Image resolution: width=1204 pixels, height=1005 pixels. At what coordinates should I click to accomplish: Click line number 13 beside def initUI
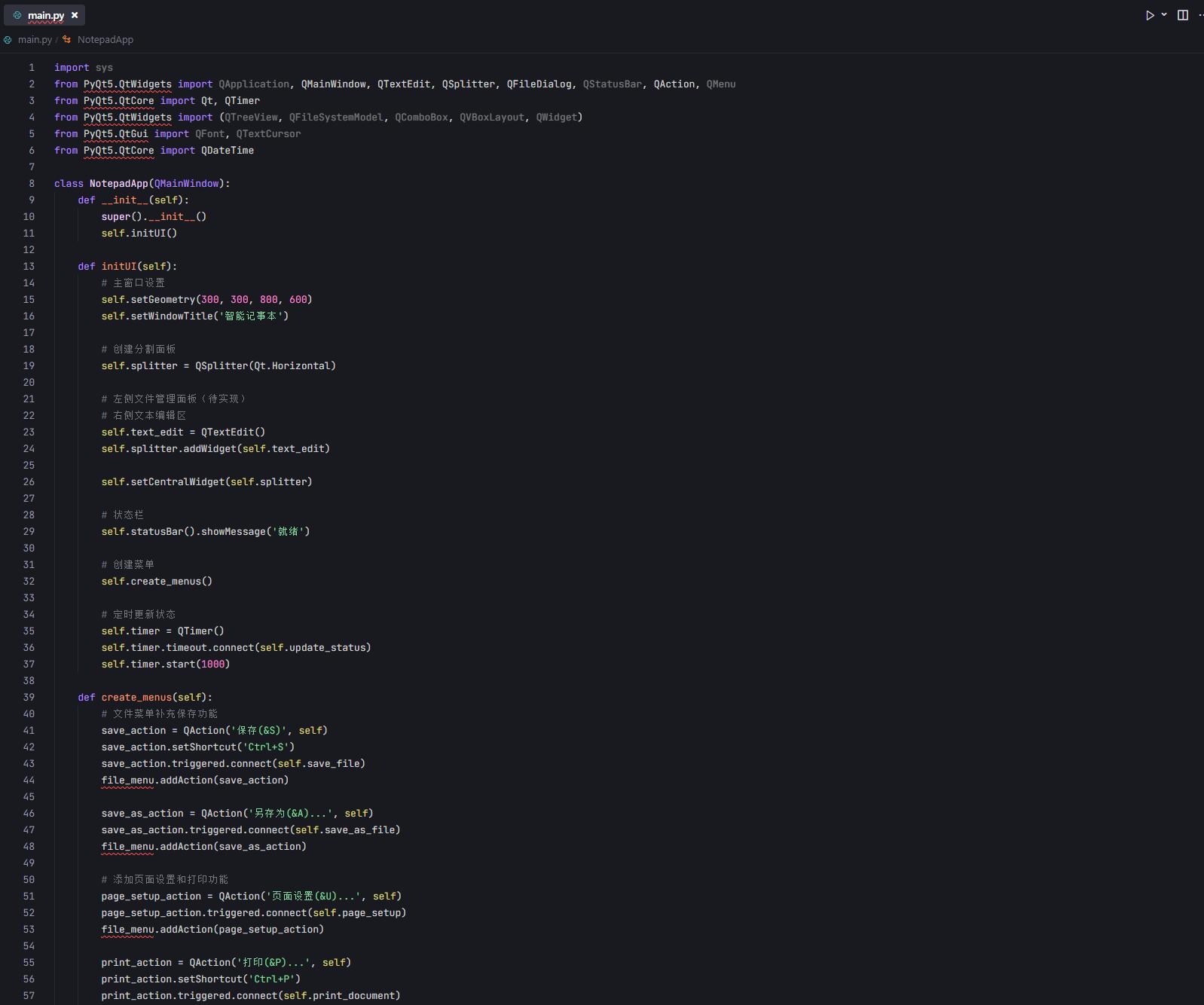click(x=29, y=267)
